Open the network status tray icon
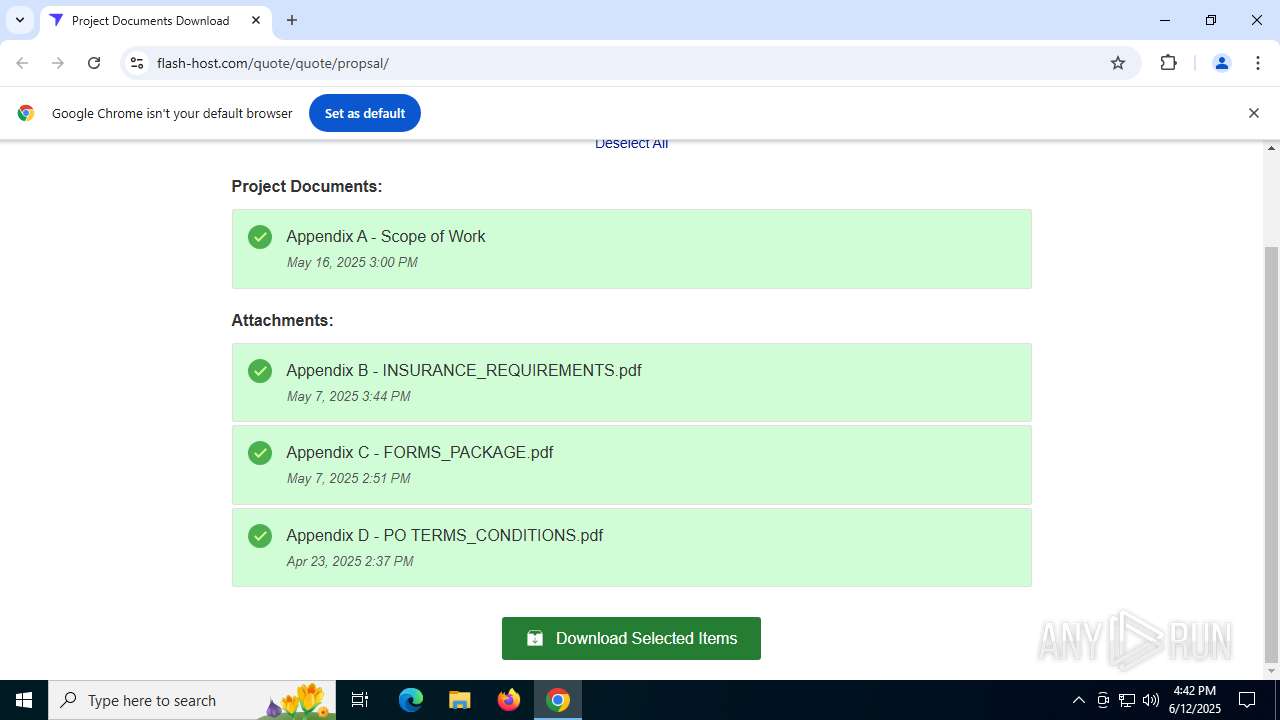1280x720 pixels. coord(1127,700)
